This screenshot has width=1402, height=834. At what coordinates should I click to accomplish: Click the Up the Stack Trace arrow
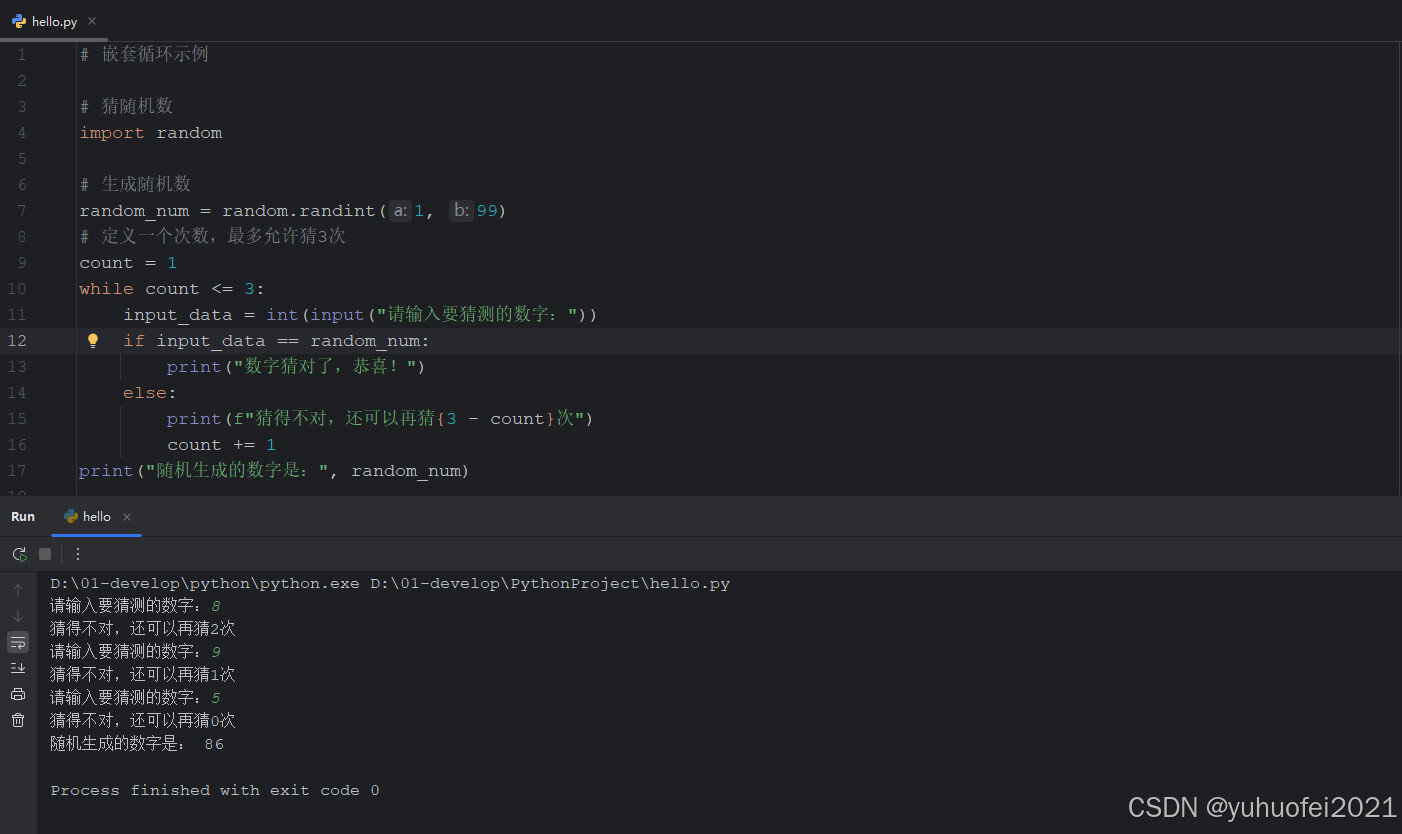pyautogui.click(x=18, y=590)
